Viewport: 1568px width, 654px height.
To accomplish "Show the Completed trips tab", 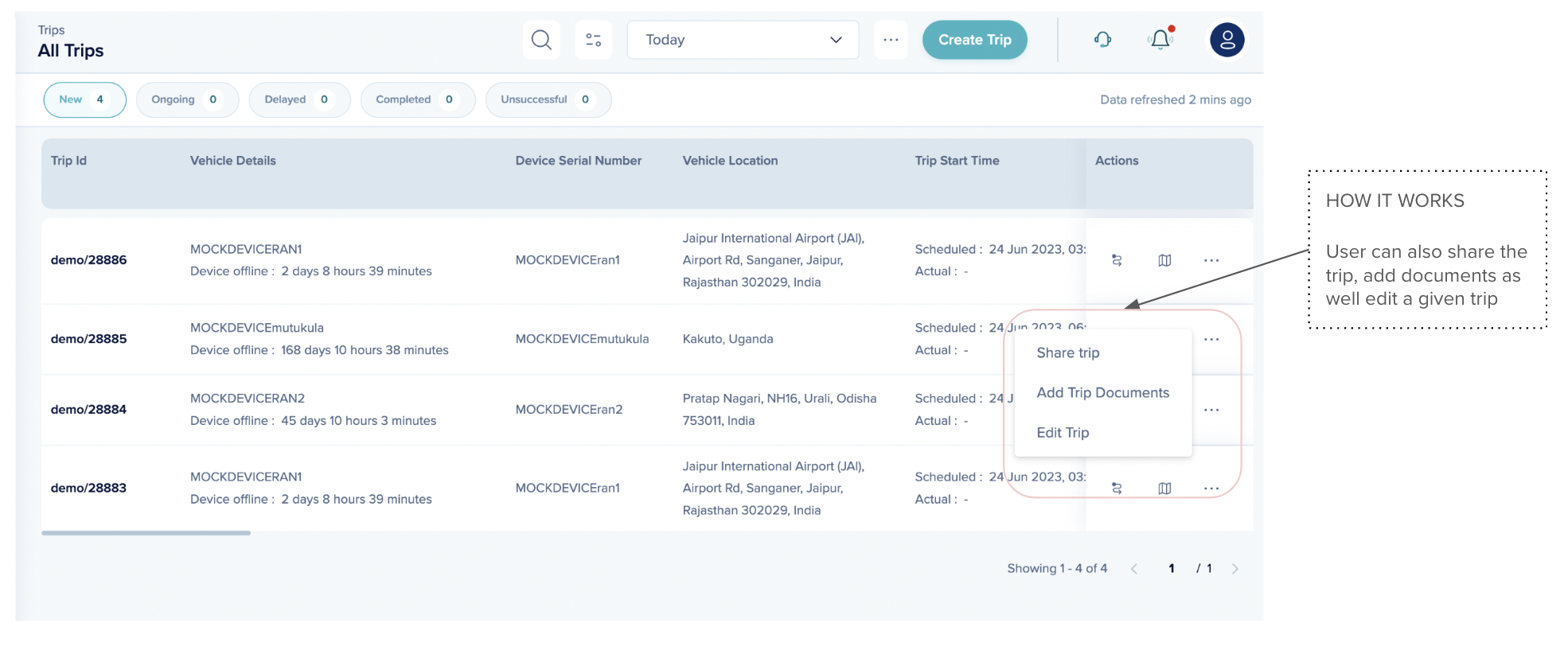I will click(417, 99).
